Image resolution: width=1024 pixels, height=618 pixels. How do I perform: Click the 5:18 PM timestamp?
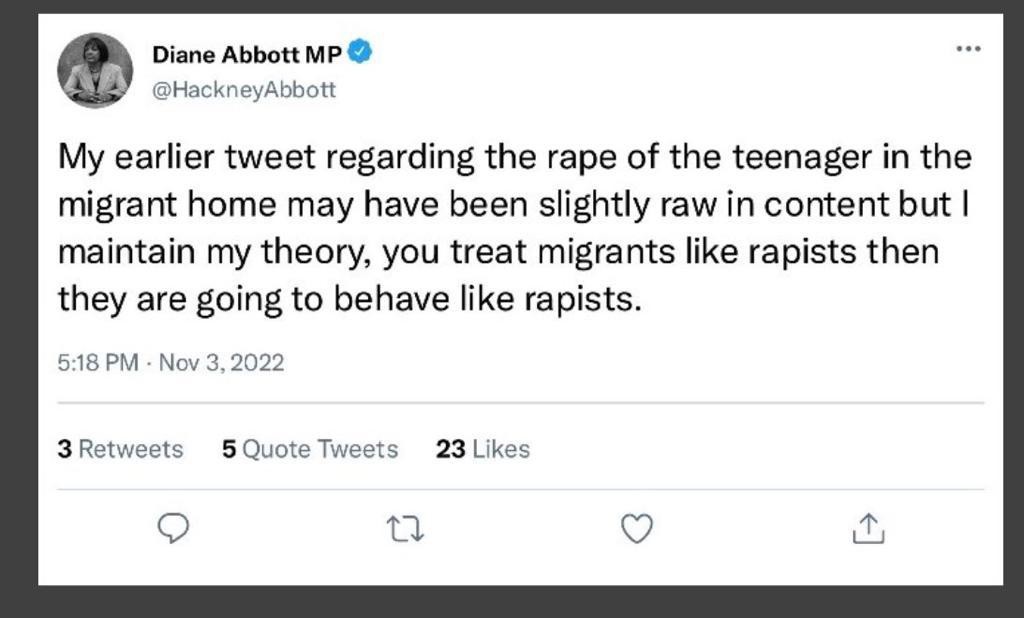click(98, 362)
